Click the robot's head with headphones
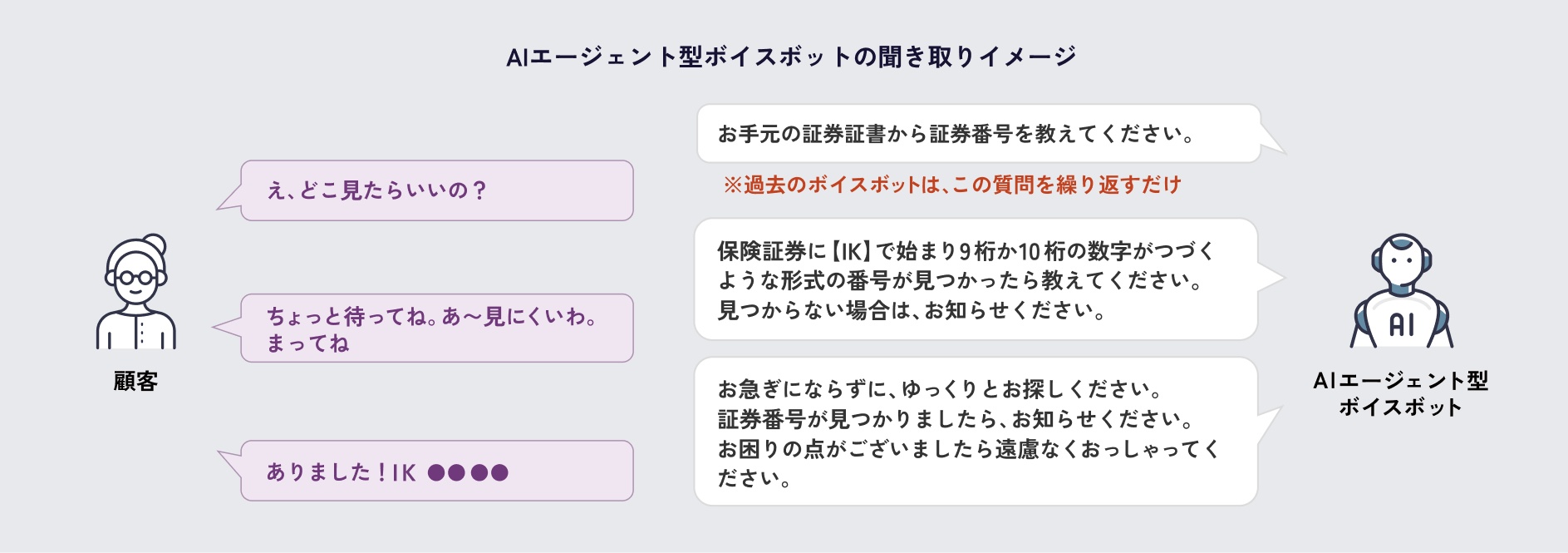The width and height of the screenshot is (1568, 553). [1401, 261]
